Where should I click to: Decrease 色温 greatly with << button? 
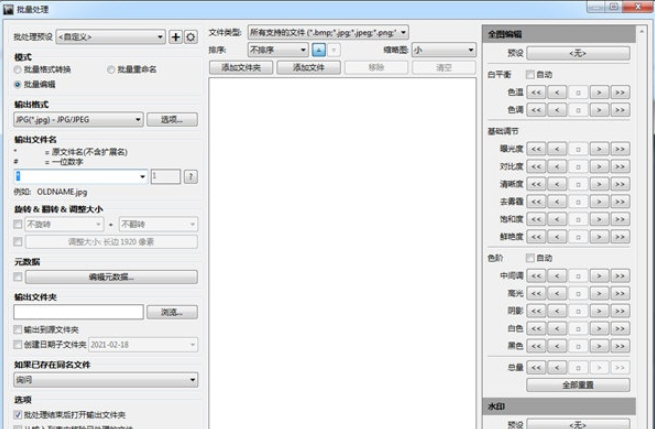pyautogui.click(x=536, y=92)
